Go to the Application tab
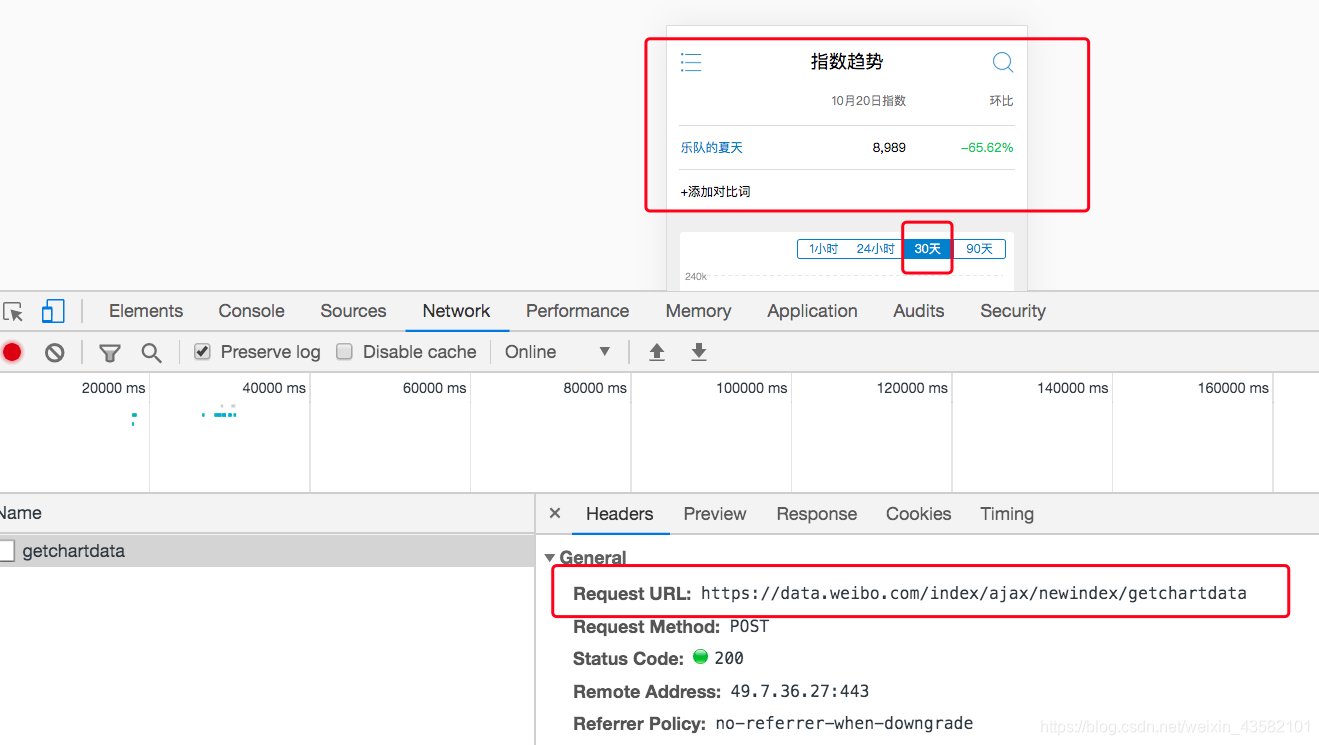1319x745 pixels. tap(812, 311)
